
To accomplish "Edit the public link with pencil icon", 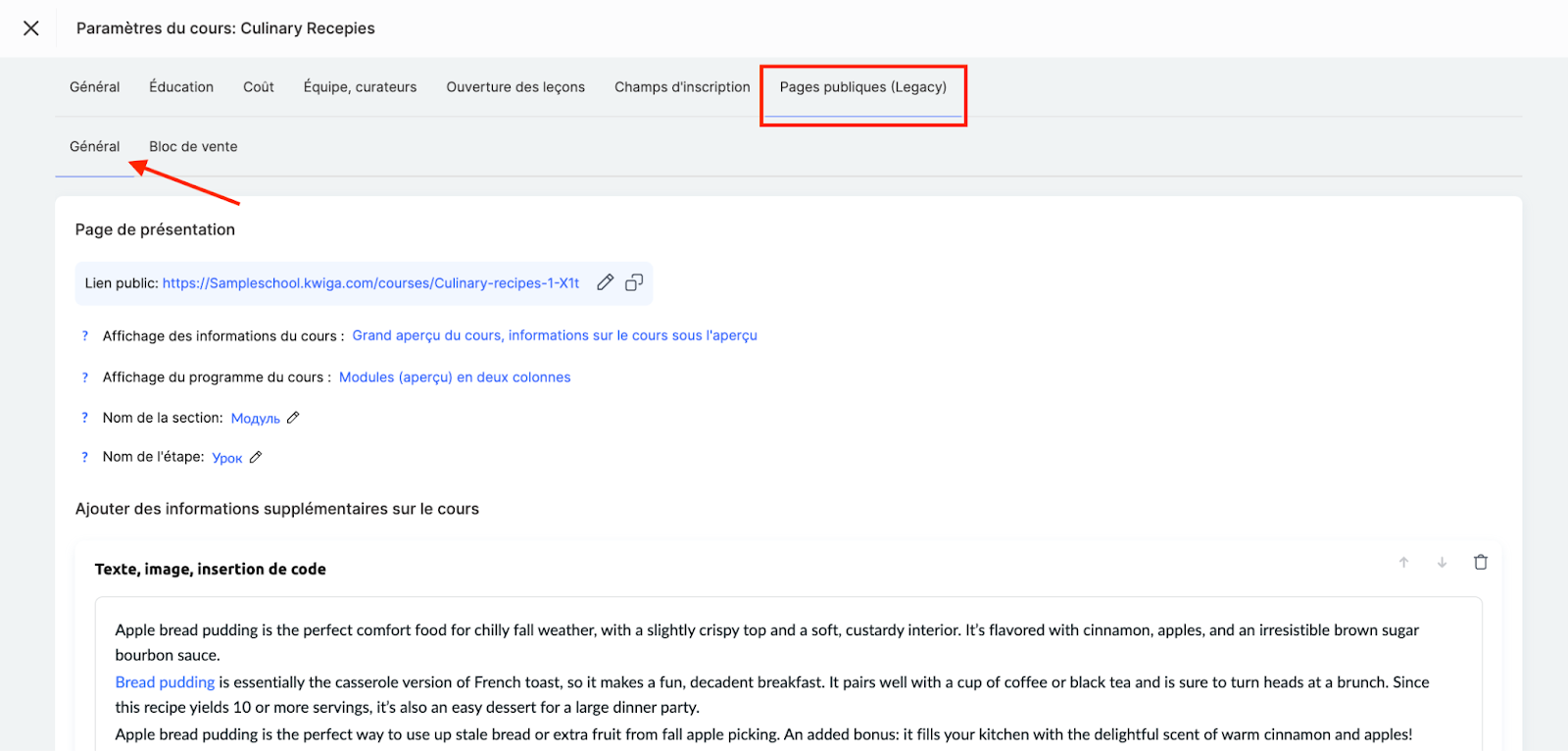I will pyautogui.click(x=606, y=282).
